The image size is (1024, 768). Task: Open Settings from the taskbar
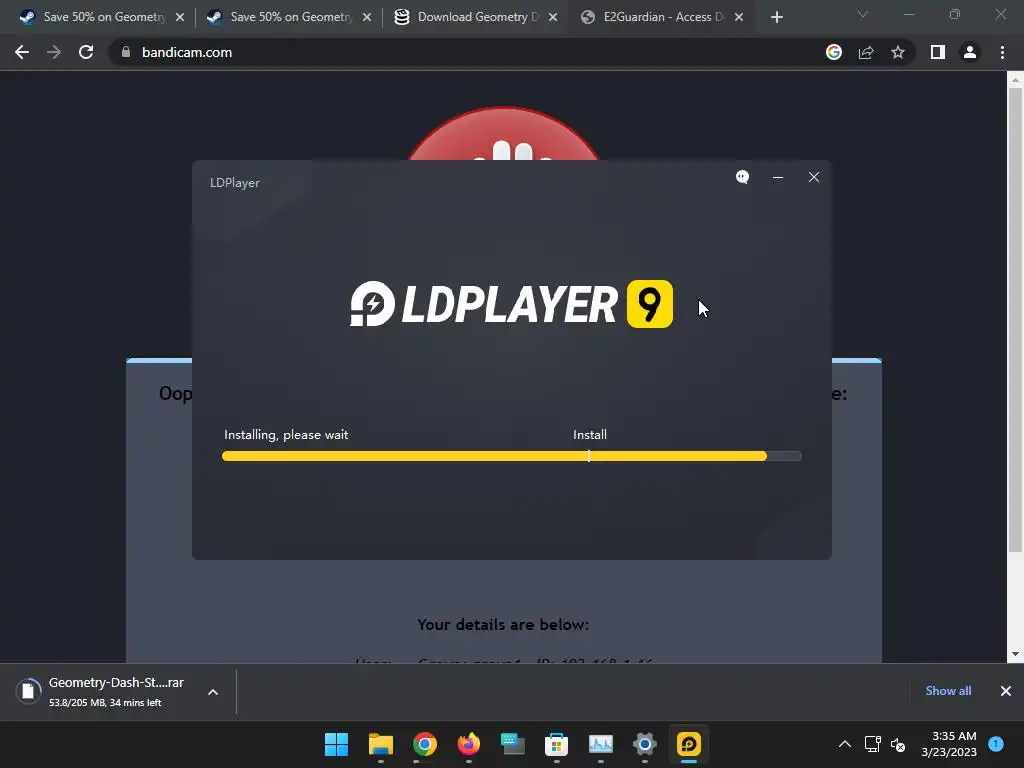645,744
